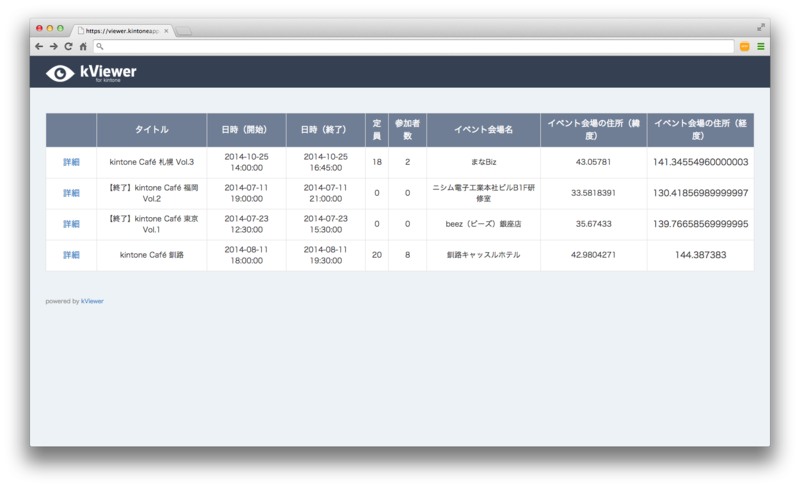The height and width of the screenshot is (488, 800).
Task: Click participant count 2 in 札幌 row
Action: pos(407,162)
